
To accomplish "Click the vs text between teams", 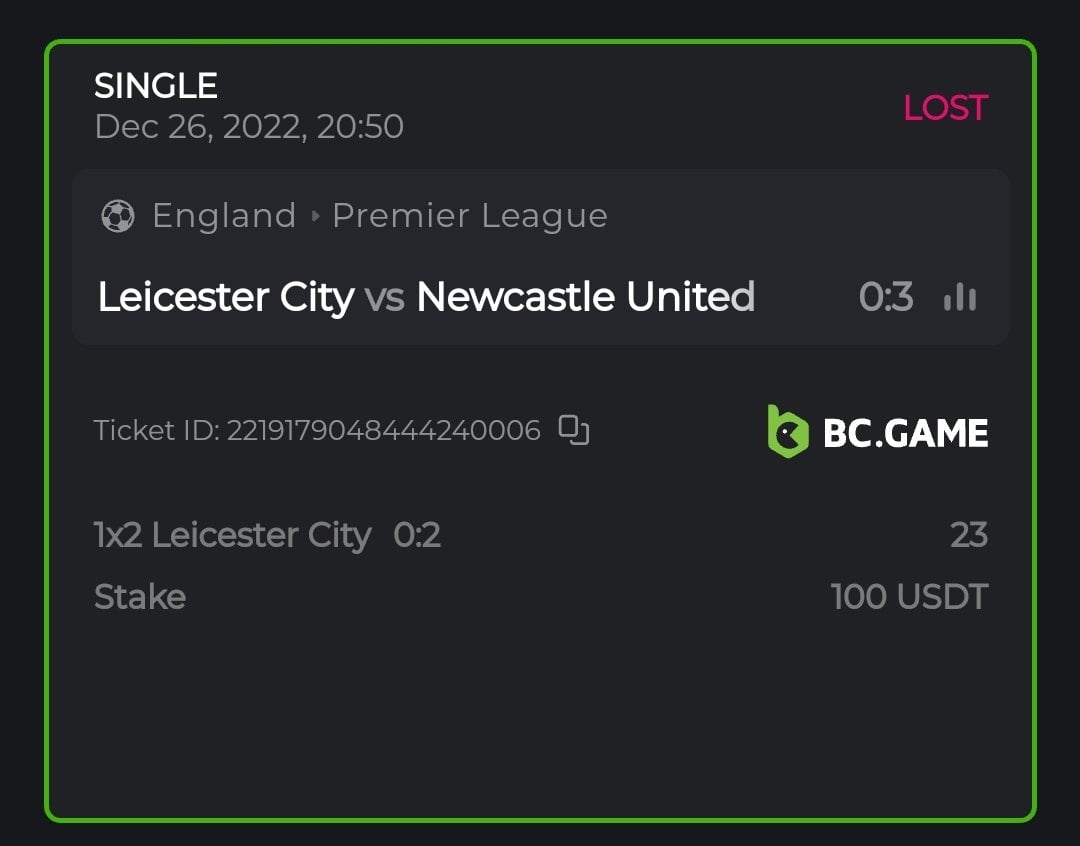I will tap(385, 297).
